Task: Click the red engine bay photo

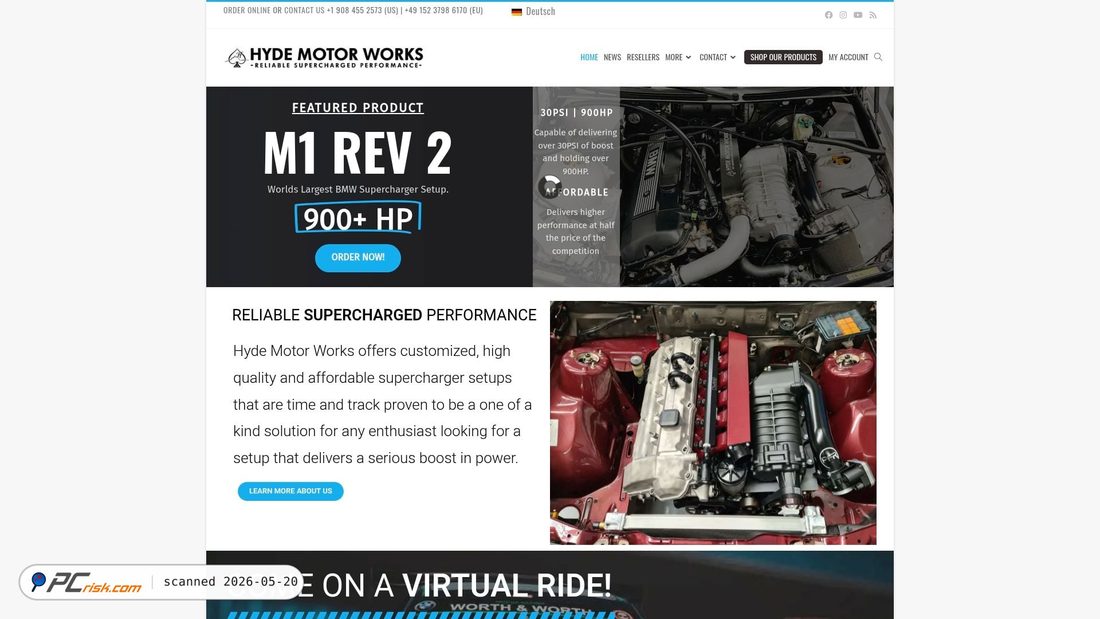Action: point(713,422)
